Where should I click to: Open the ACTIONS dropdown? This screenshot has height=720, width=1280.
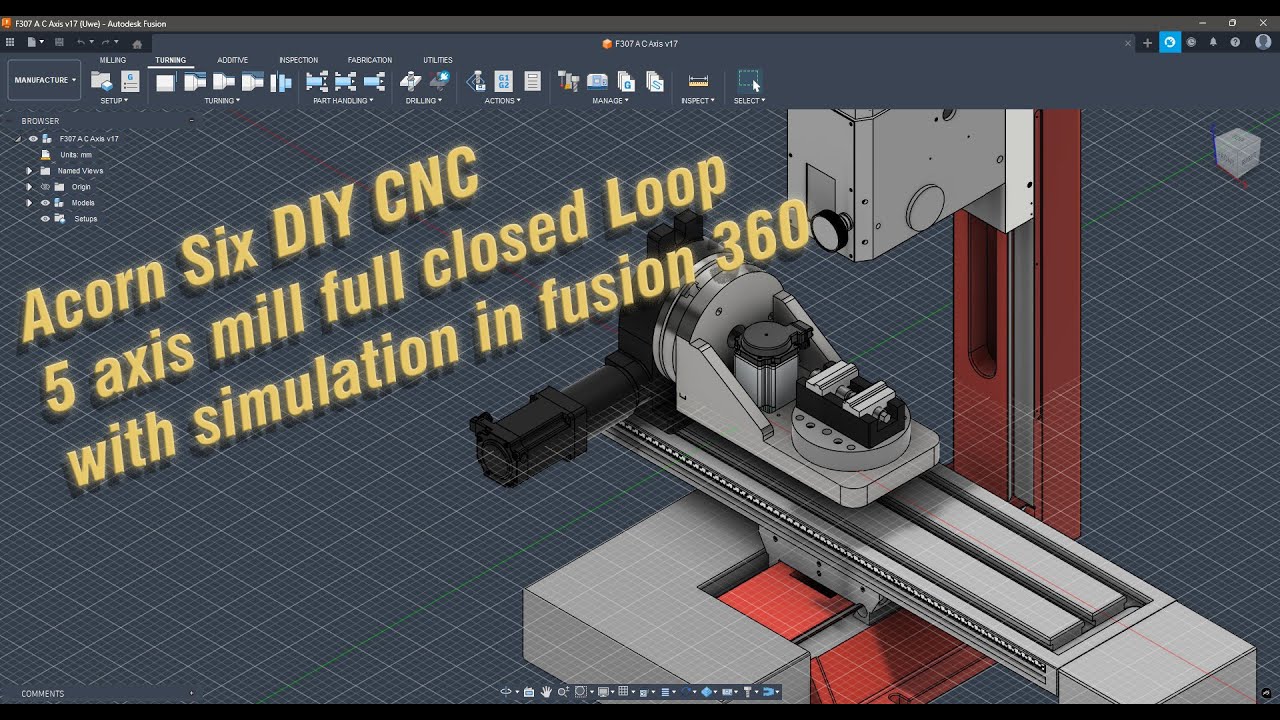[503, 101]
